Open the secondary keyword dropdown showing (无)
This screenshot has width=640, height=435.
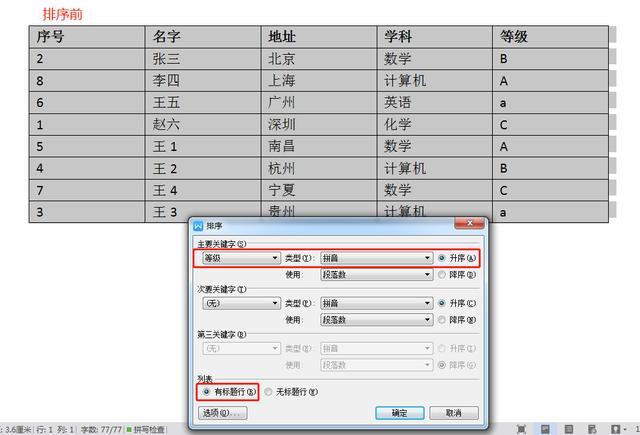click(241, 303)
